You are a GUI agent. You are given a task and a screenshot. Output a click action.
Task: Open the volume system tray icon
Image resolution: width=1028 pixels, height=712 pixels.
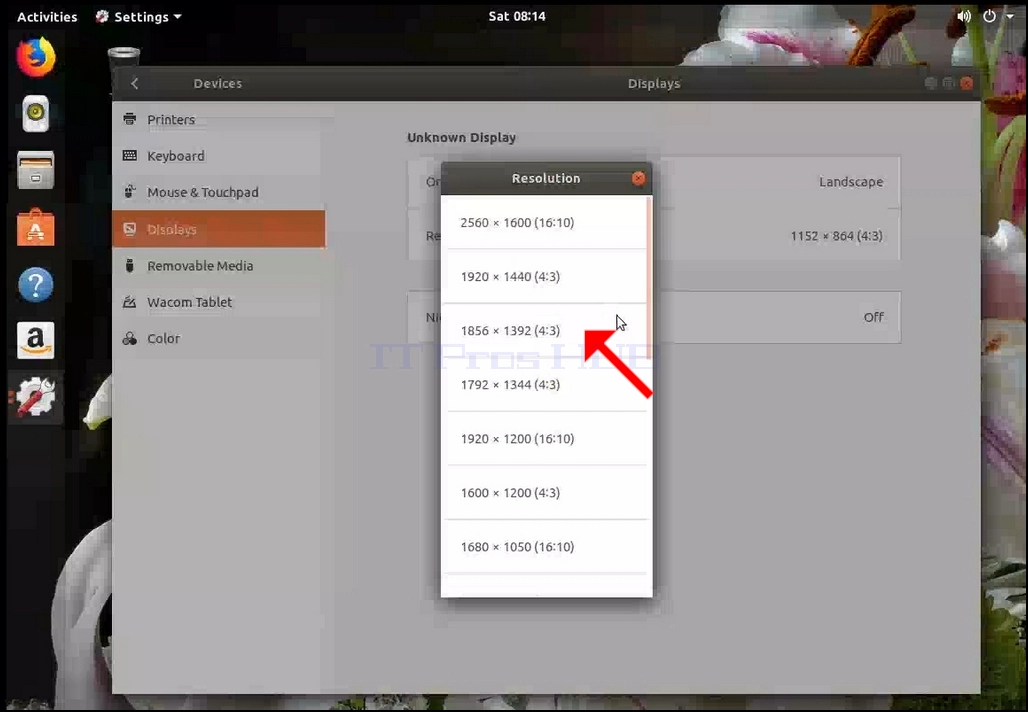[964, 16]
